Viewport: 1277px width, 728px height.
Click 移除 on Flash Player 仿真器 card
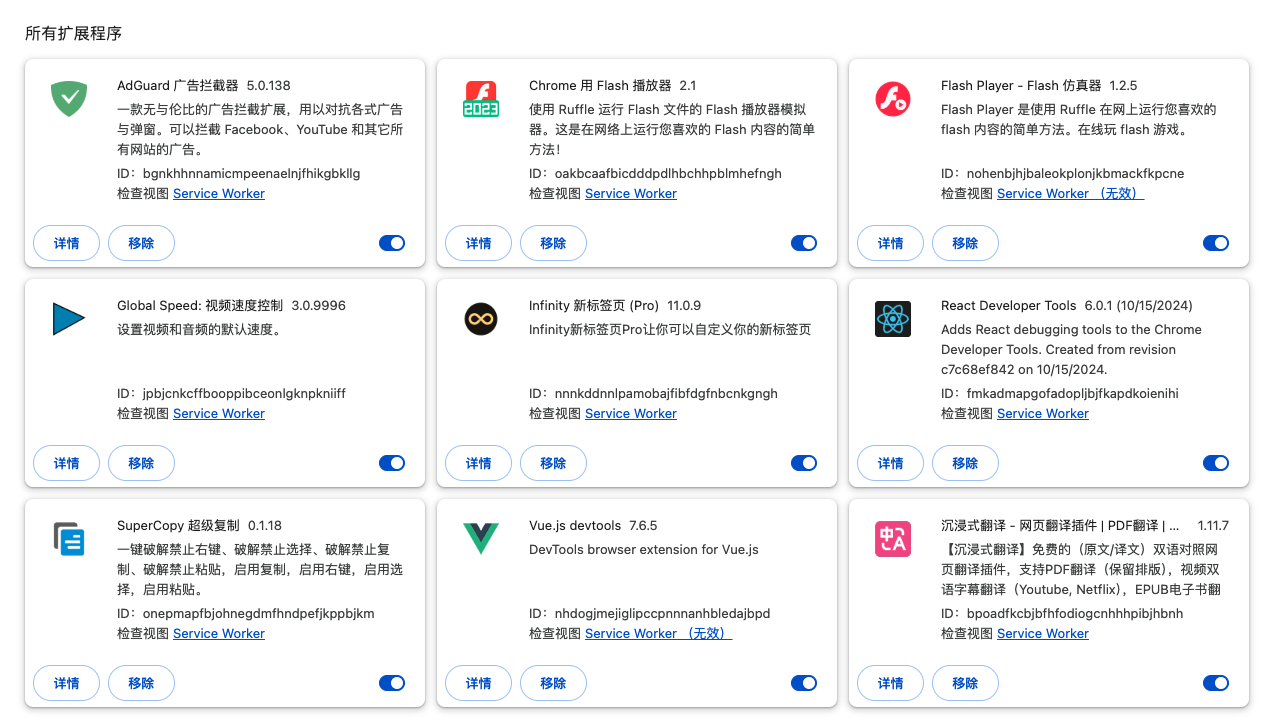click(965, 243)
